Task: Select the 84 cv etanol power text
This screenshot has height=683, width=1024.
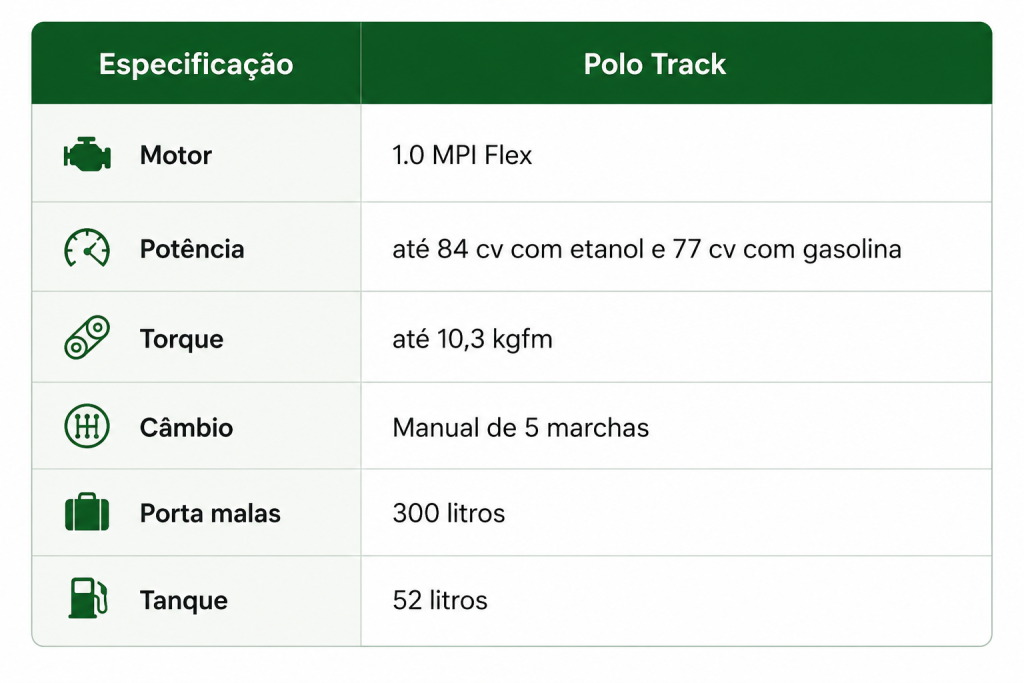Action: pos(518,249)
